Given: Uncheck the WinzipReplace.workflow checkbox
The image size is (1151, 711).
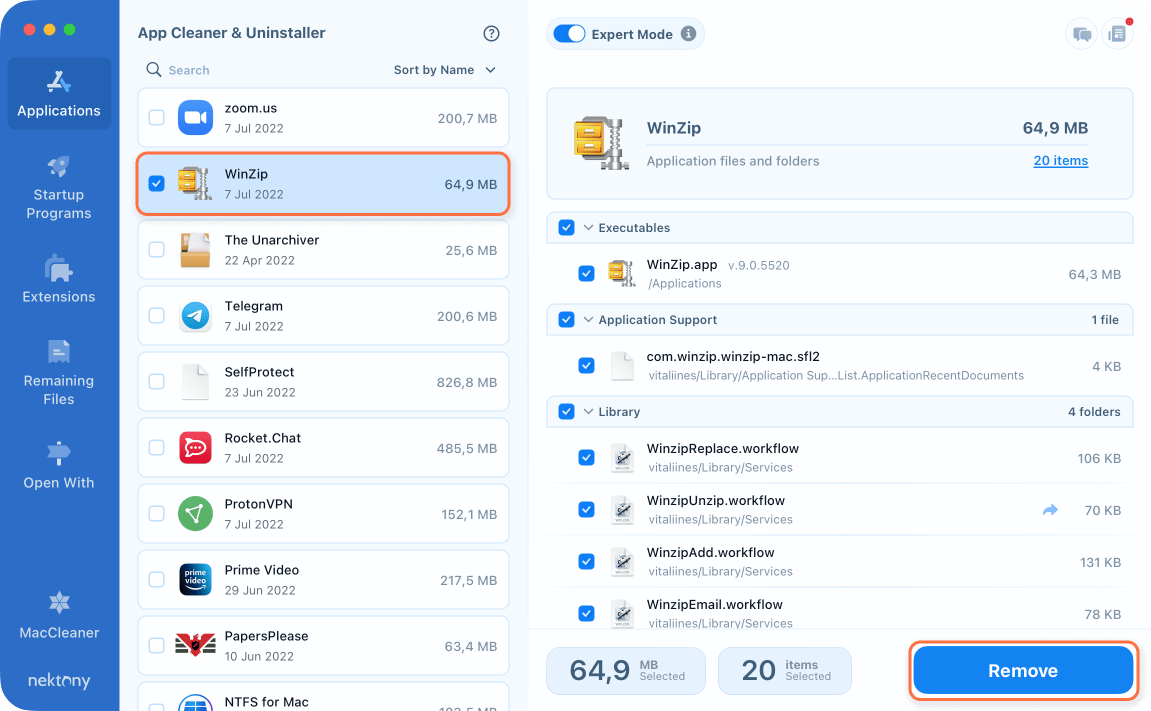Looking at the screenshot, I should pyautogui.click(x=587, y=457).
